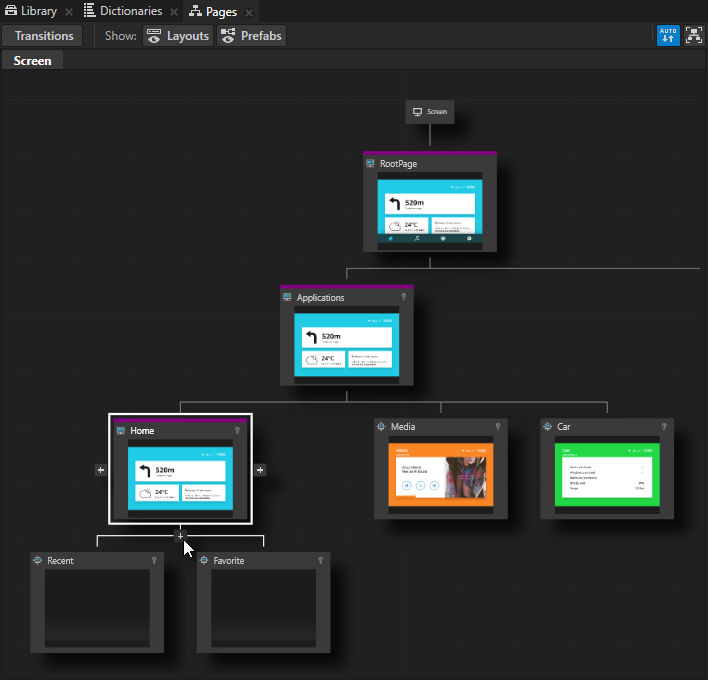
Task: Click the lightbulb icon on Applications node
Action: 403,297
